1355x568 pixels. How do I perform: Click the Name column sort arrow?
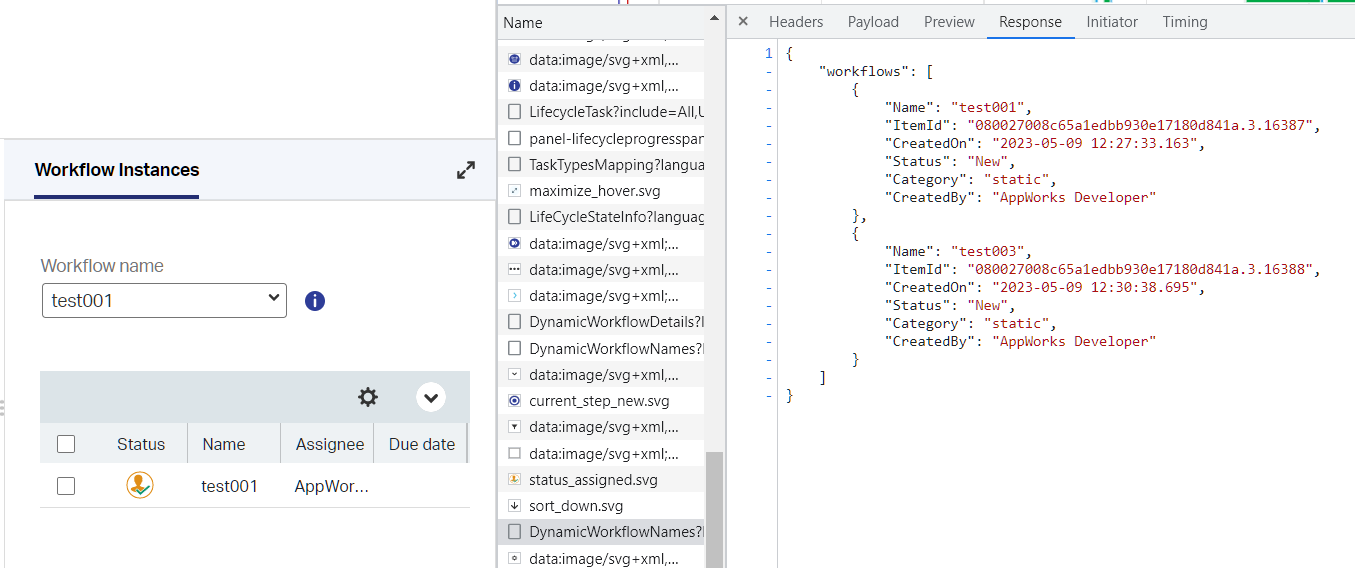point(714,18)
